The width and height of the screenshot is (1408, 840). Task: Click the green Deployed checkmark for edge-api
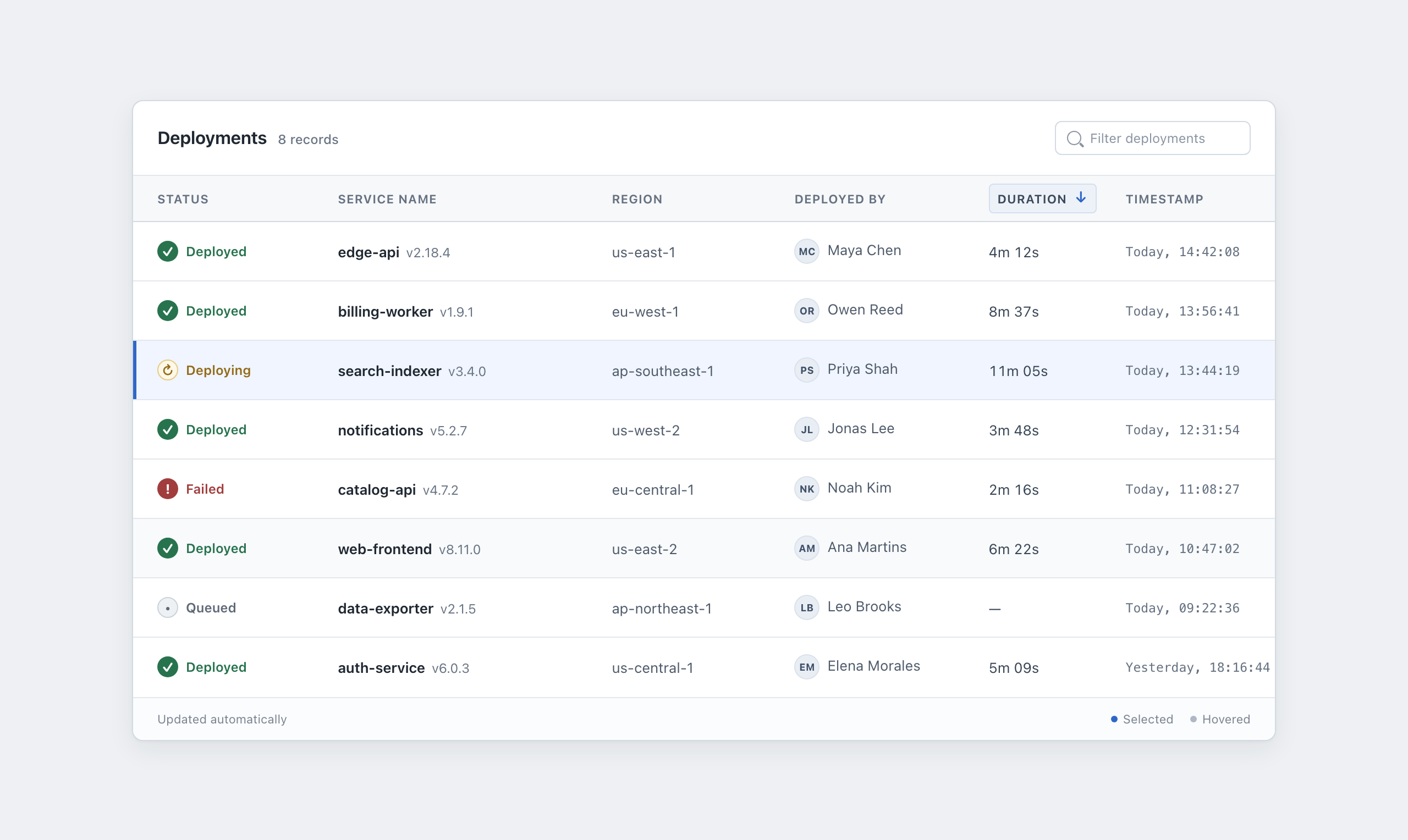point(168,251)
